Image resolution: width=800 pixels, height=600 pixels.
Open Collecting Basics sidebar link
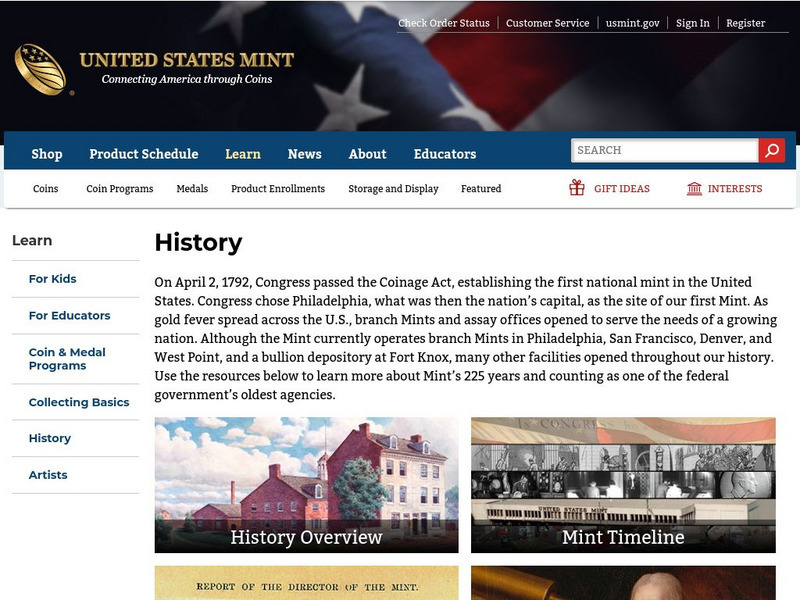click(x=79, y=402)
